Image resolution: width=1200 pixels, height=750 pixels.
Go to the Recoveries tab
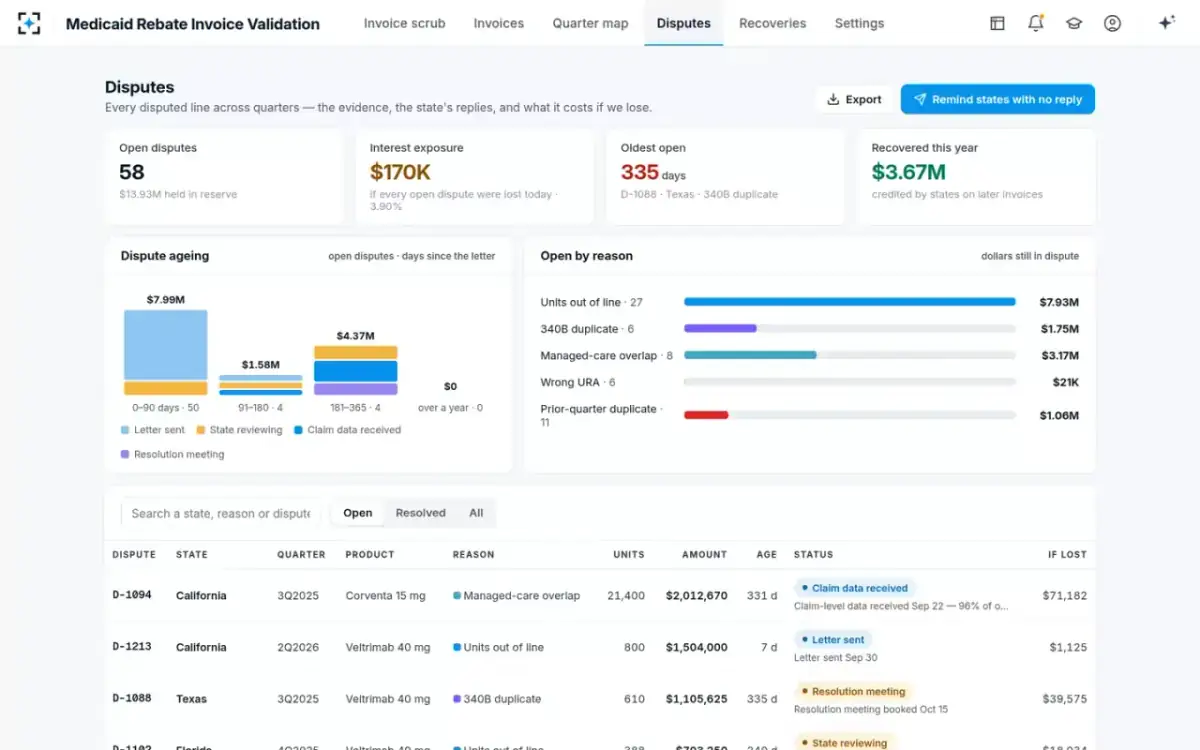(772, 23)
